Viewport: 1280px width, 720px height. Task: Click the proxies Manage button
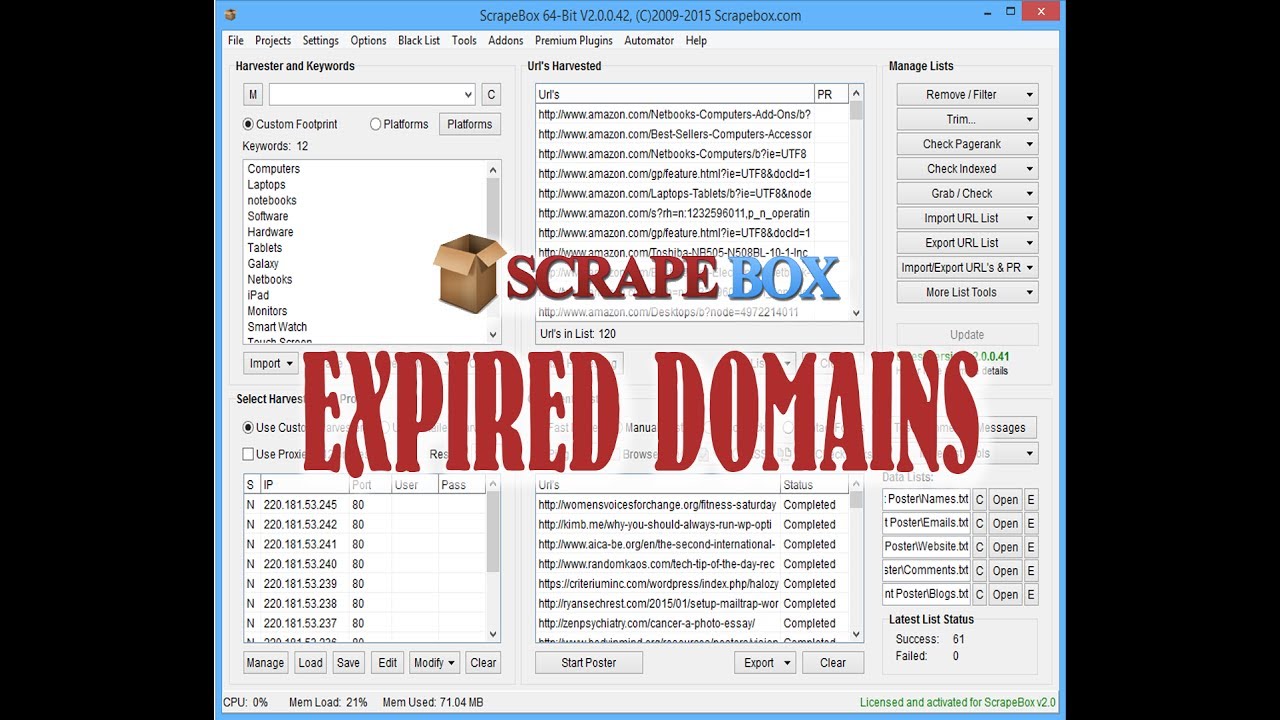click(266, 663)
